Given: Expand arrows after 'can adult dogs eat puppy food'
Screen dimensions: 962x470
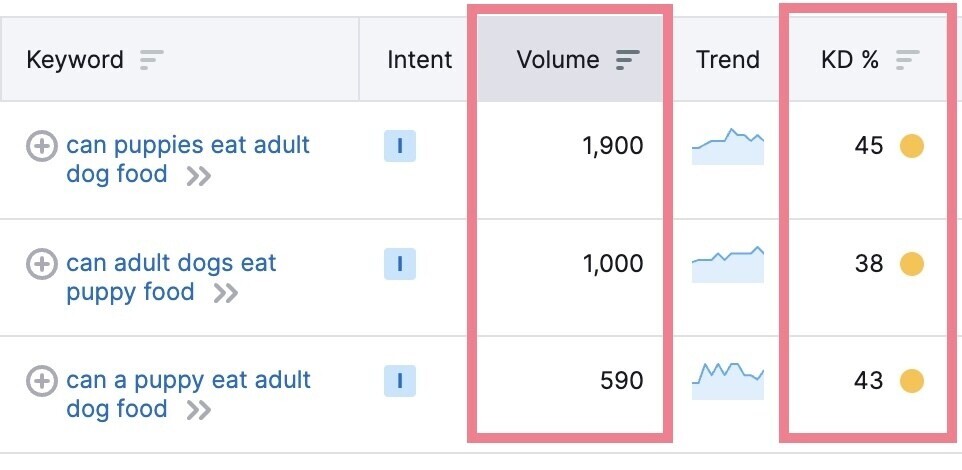Looking at the screenshot, I should point(226,294).
